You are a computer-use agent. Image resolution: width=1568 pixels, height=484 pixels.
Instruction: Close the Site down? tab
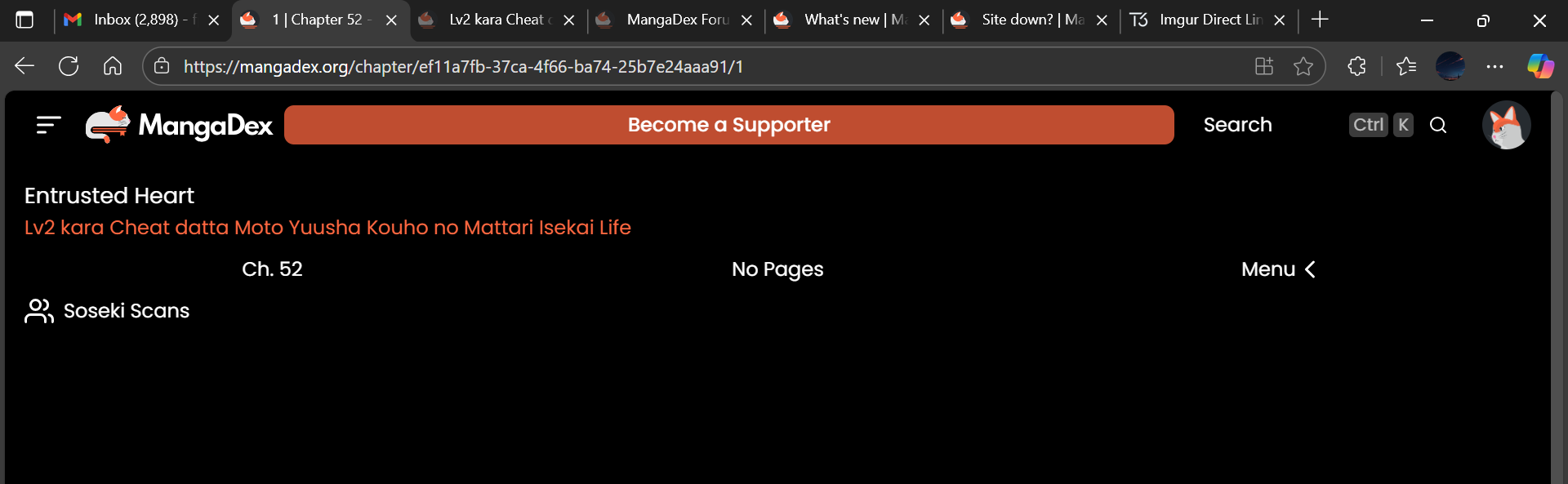pos(1102,20)
